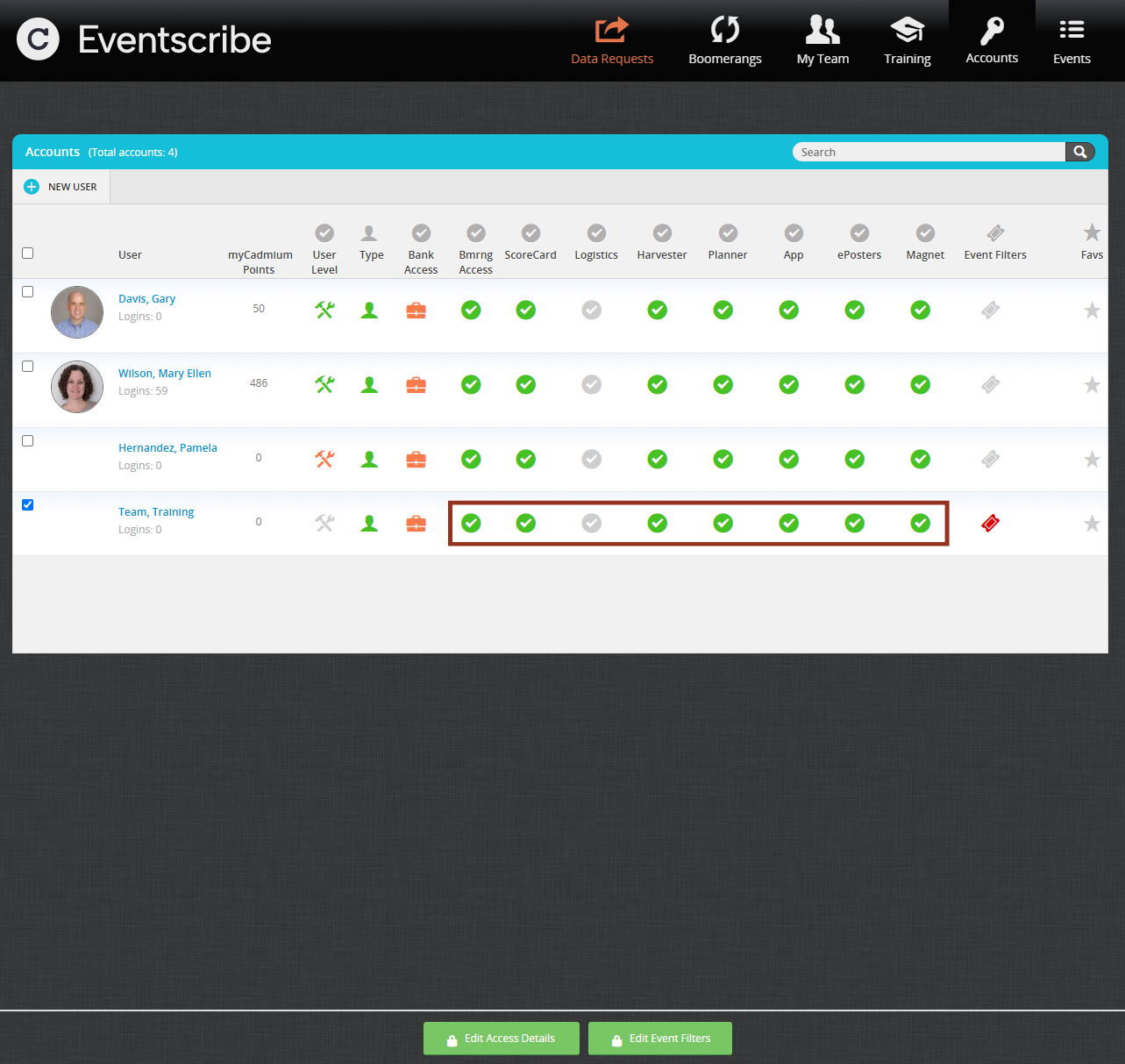
Task: Click Davis, Gary event filter ticket
Action: [991, 310]
